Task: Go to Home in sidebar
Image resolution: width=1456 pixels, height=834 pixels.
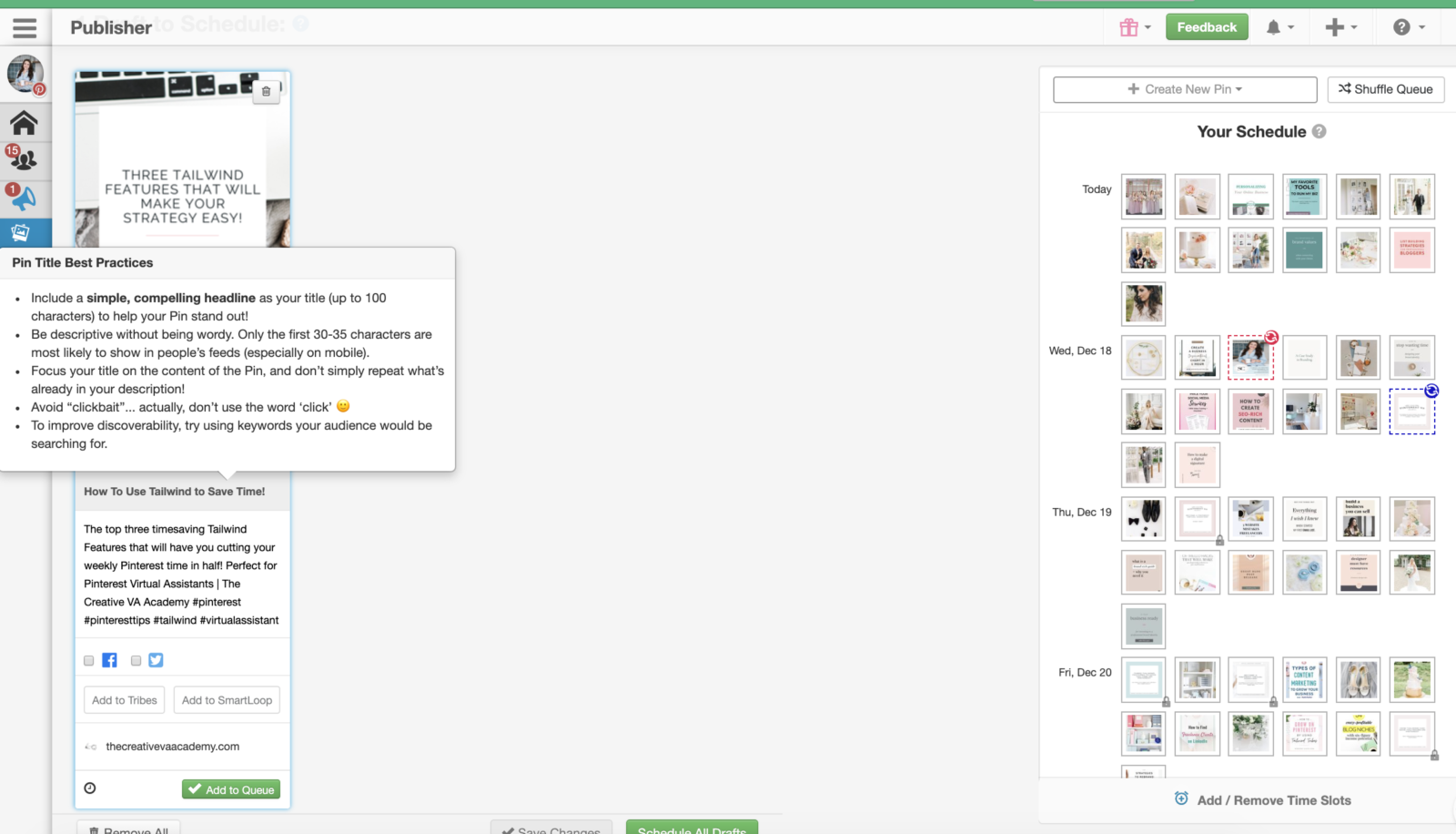Action: 25,123
